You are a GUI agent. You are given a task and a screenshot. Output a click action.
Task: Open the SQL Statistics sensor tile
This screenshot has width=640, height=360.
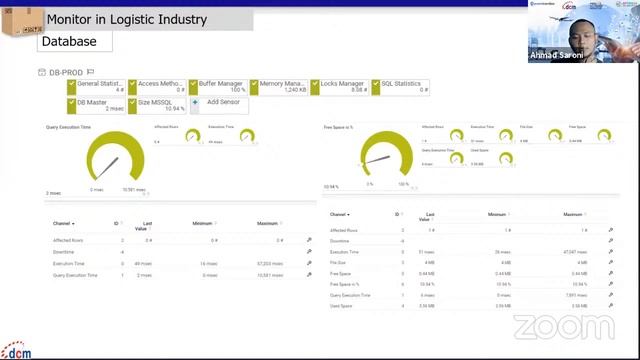(x=400, y=87)
